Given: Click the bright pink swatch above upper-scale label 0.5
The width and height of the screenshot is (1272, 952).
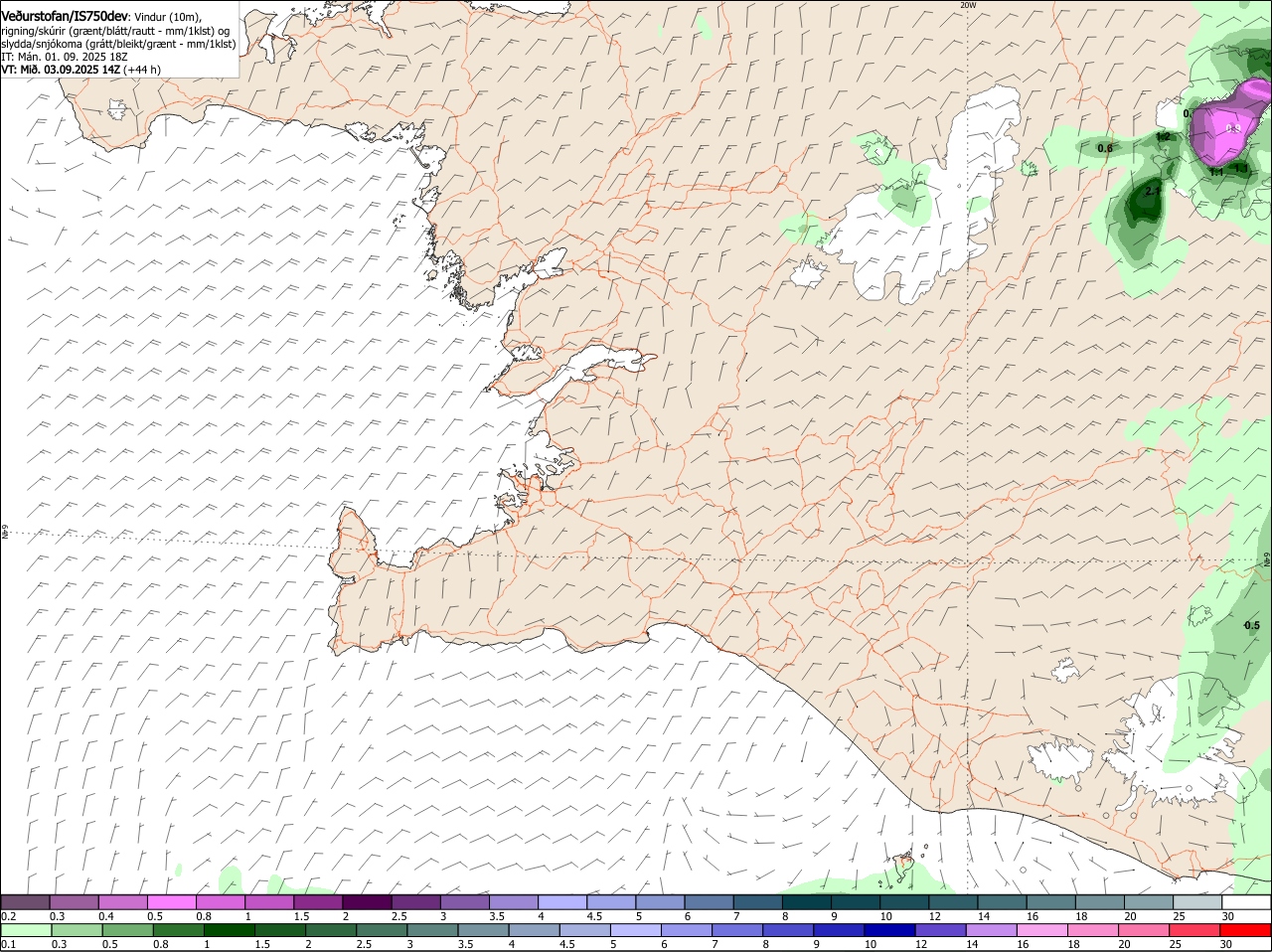Looking at the screenshot, I should coord(170,901).
